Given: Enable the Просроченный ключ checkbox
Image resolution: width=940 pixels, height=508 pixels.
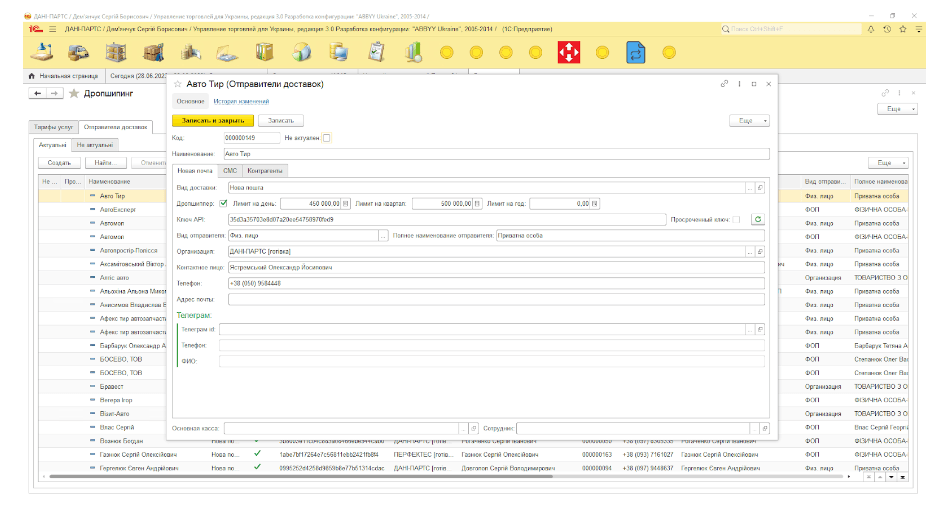Looking at the screenshot, I should pyautogui.click(x=737, y=219).
